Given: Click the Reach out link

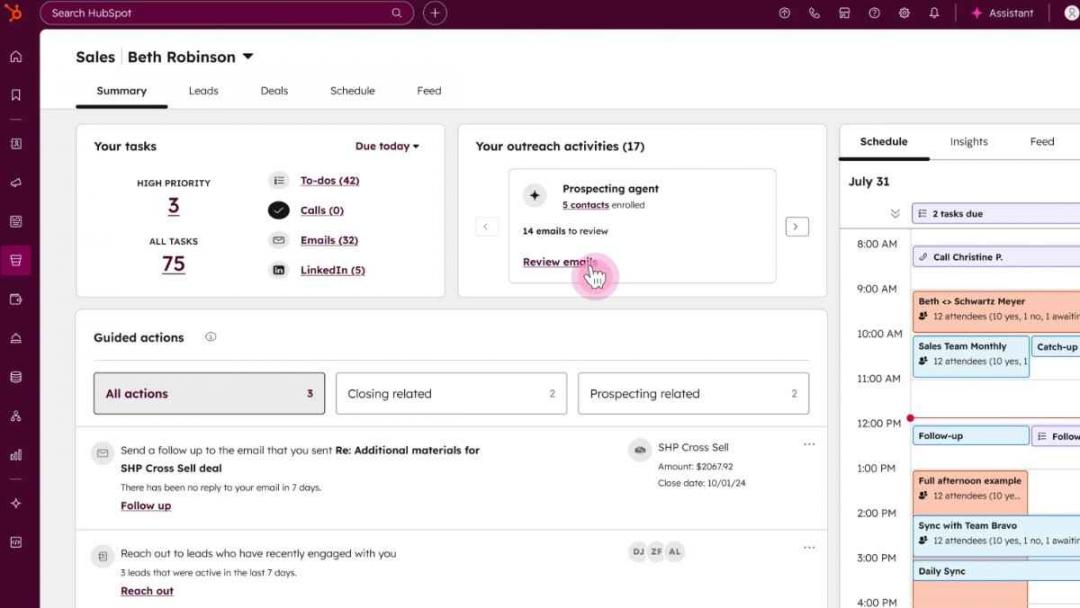Looking at the screenshot, I should click(147, 591).
